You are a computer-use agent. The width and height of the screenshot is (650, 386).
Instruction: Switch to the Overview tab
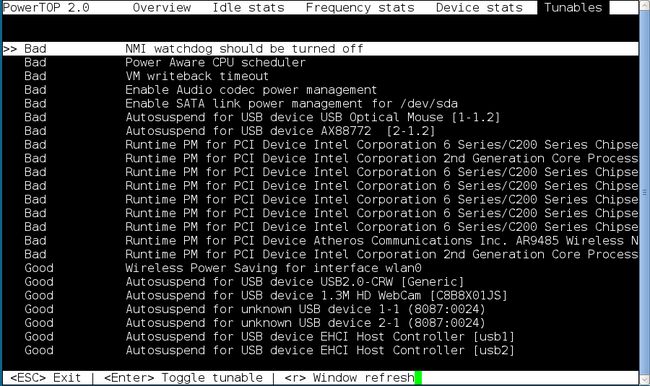pos(162,7)
